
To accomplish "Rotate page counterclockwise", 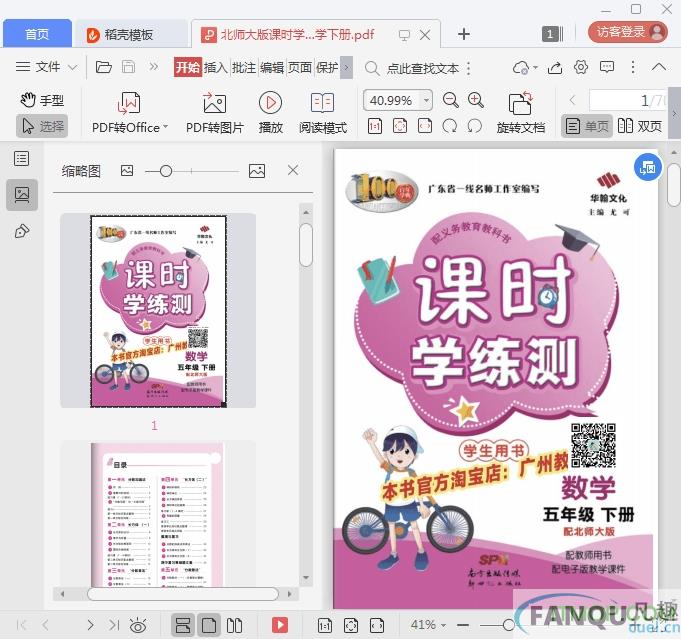I will pos(475,126).
